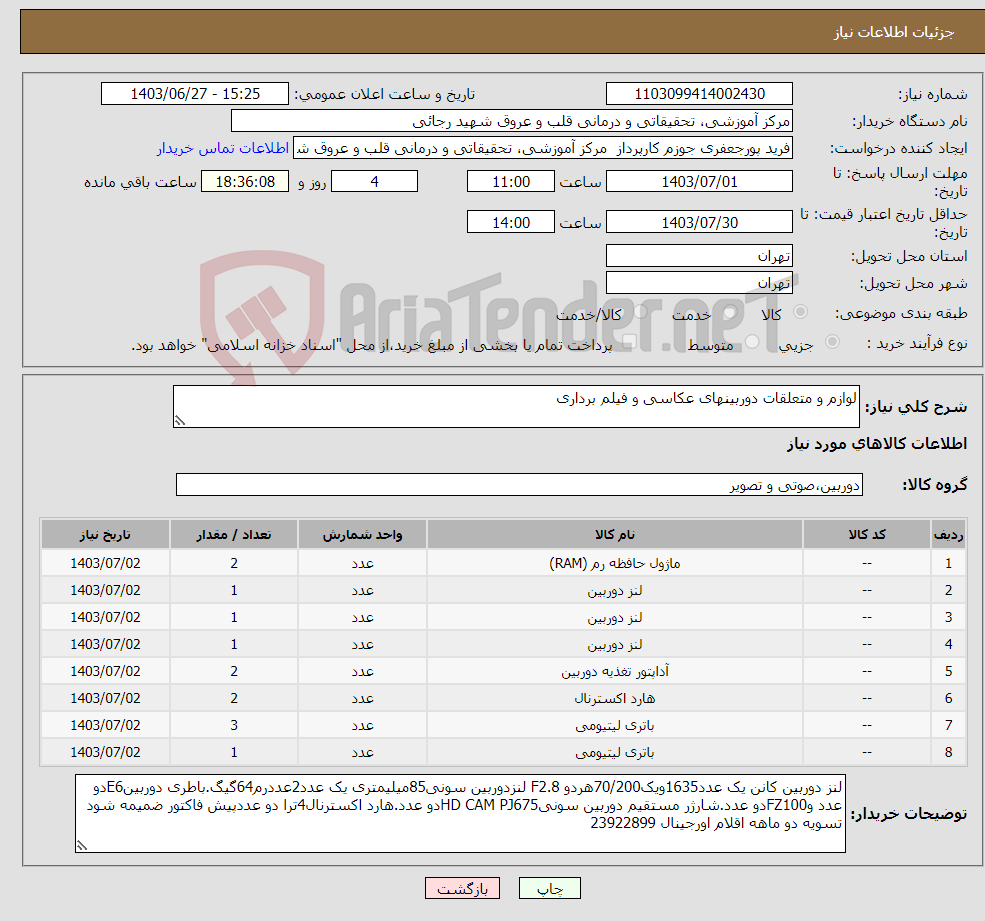The height and width of the screenshot is (921, 985).
Task: Click the announcement date field 1403/06/27 - 15:25
Action: (x=195, y=94)
